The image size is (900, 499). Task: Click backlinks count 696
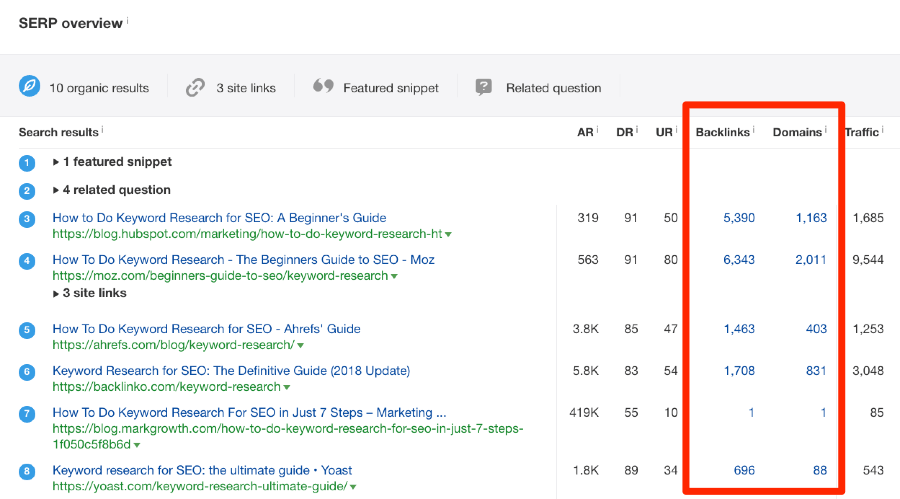click(744, 470)
